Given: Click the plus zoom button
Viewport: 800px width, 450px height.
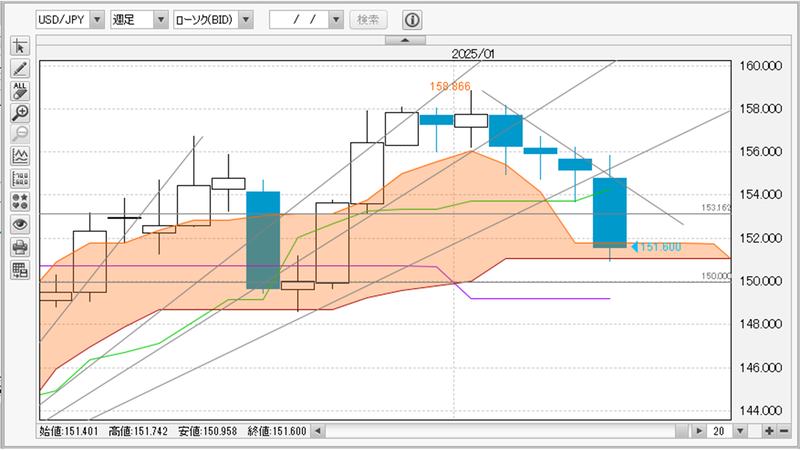Looking at the screenshot, I should click(769, 431).
